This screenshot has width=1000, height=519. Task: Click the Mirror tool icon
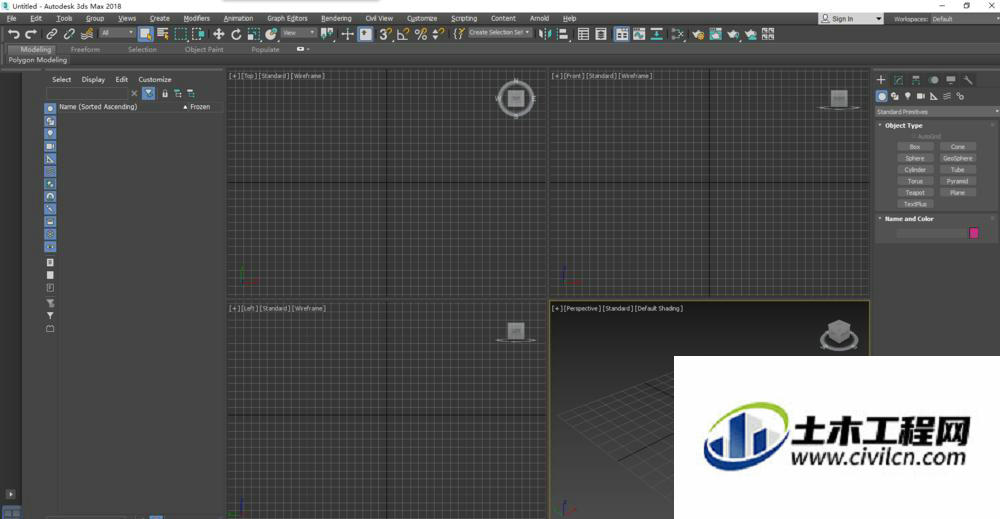point(545,34)
